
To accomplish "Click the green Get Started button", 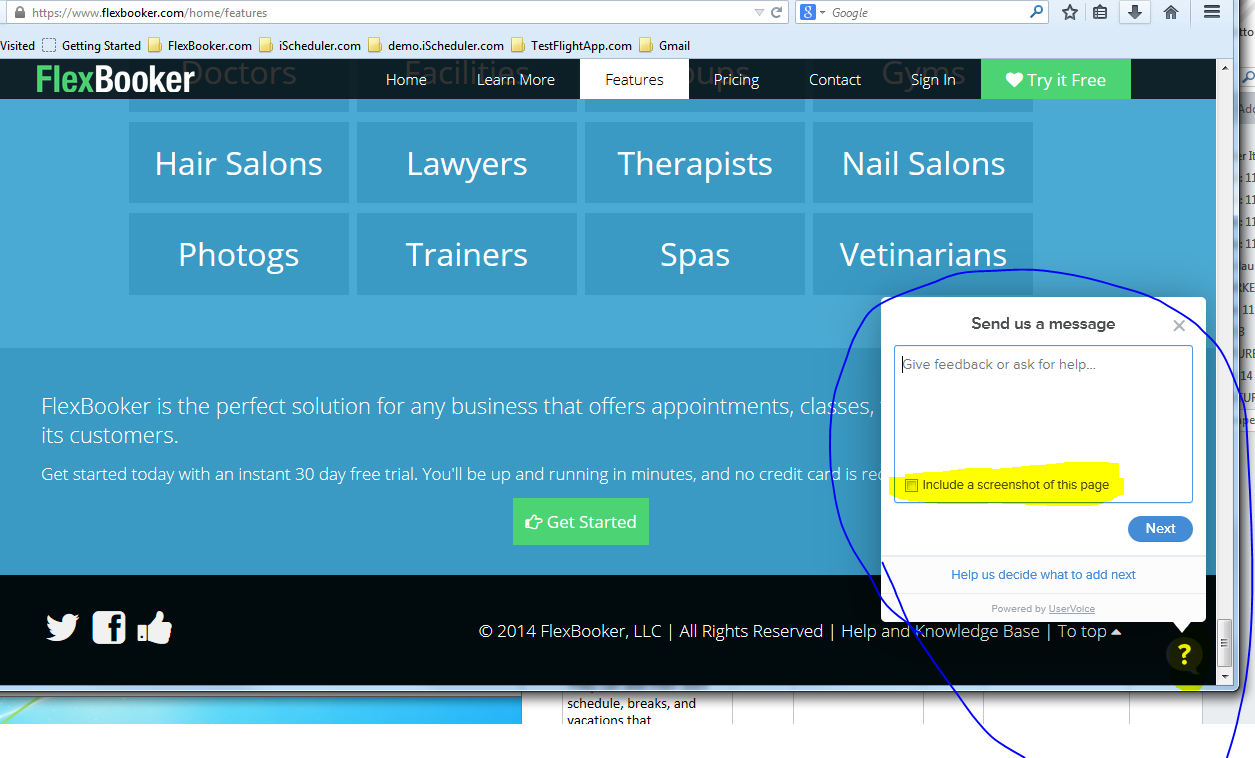I will tap(581, 522).
